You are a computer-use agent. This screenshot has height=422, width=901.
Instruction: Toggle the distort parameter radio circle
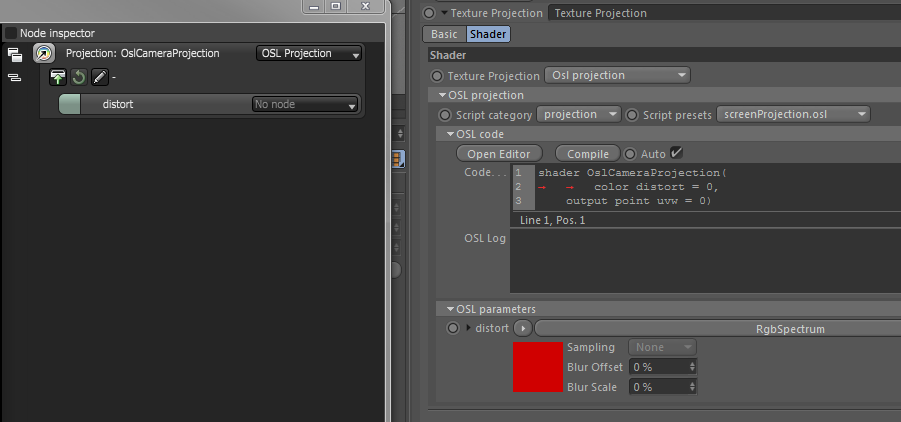pyautogui.click(x=453, y=328)
